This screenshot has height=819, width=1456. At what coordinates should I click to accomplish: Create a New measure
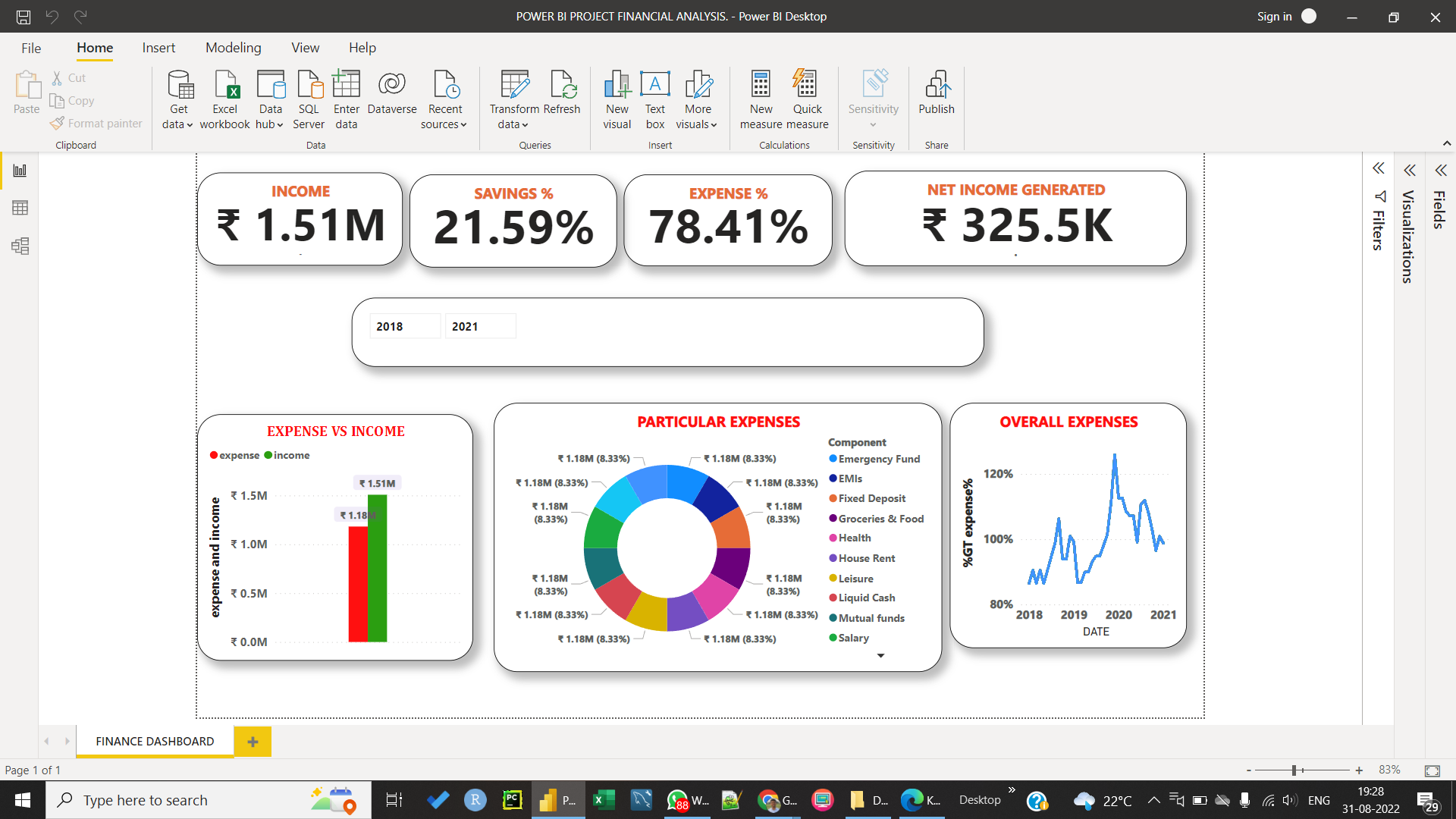[761, 99]
